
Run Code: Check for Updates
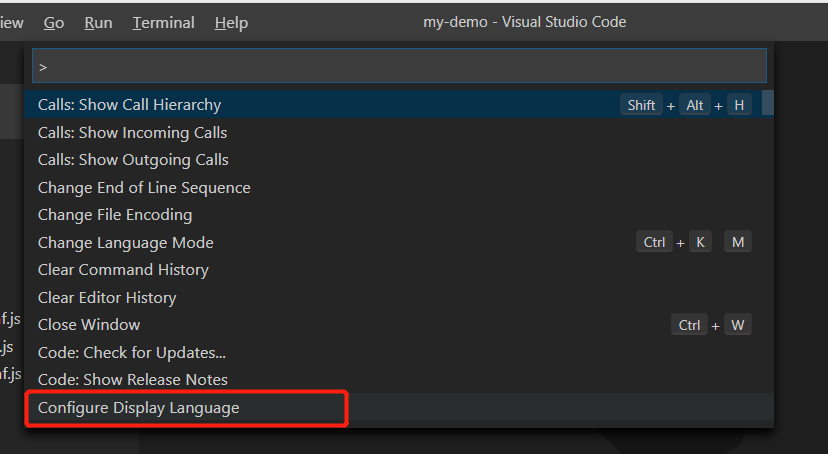132,353
